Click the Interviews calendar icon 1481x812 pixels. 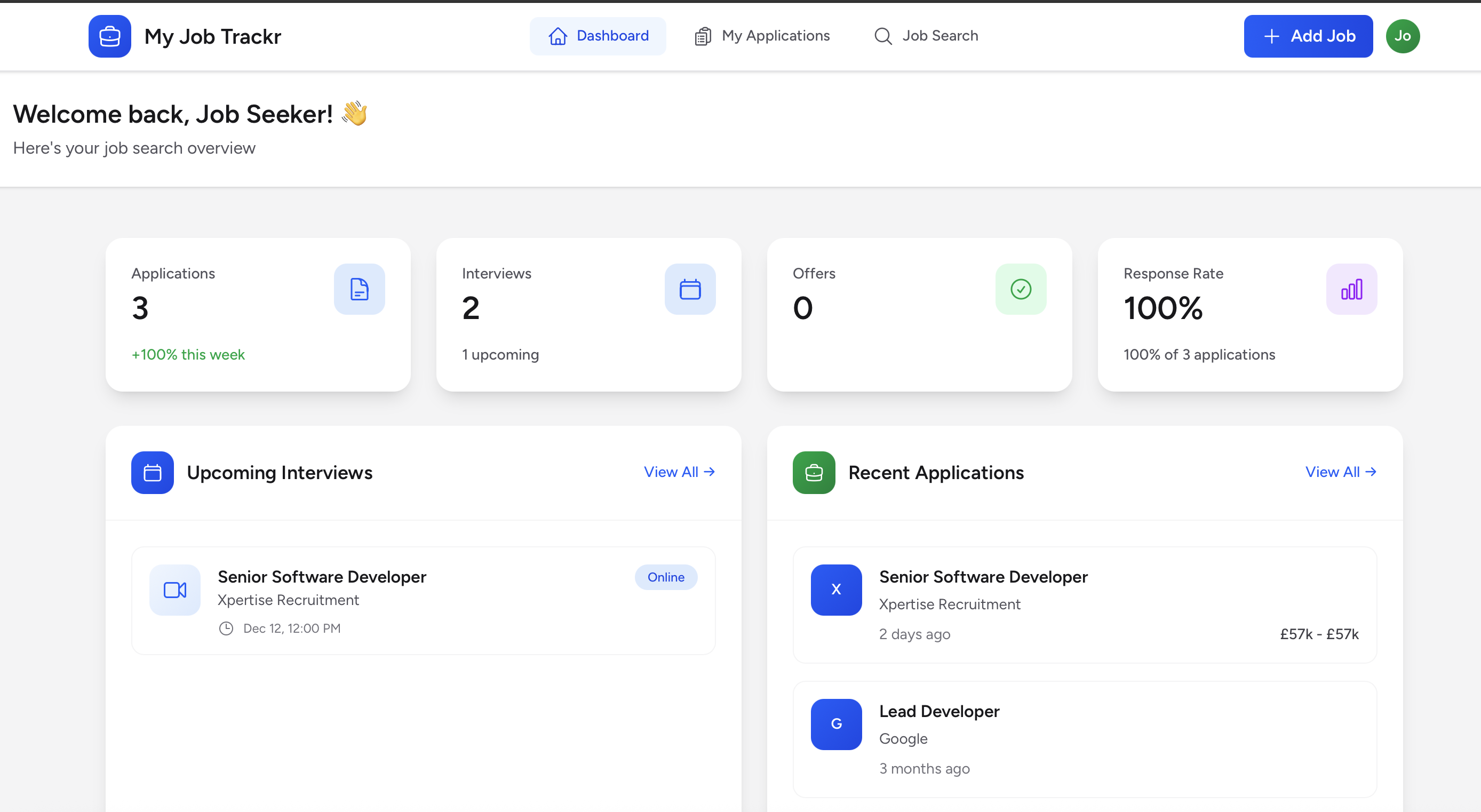690,289
